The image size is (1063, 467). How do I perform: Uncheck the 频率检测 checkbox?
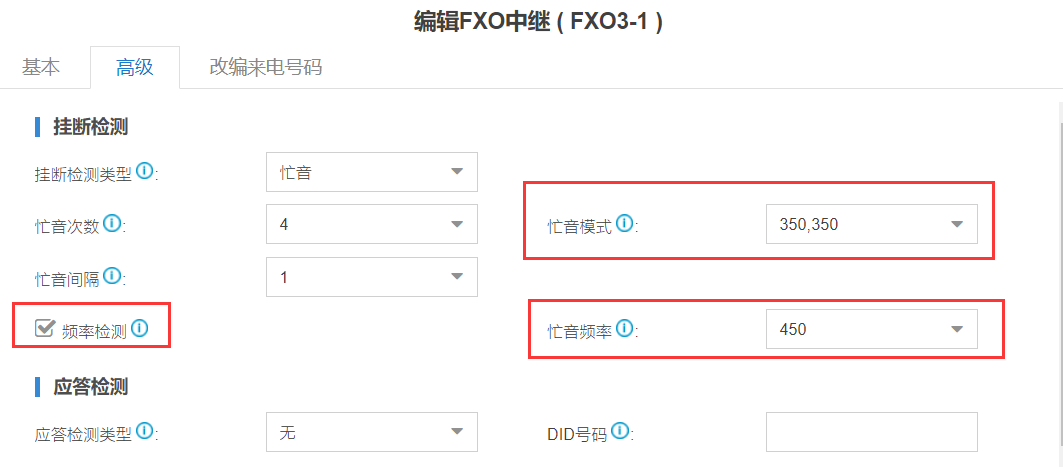[x=45, y=329]
